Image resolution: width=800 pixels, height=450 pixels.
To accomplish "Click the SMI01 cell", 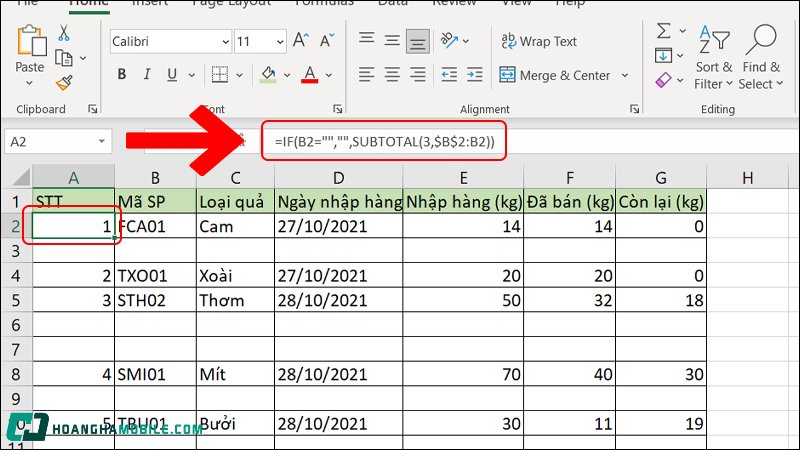I will click(x=156, y=374).
